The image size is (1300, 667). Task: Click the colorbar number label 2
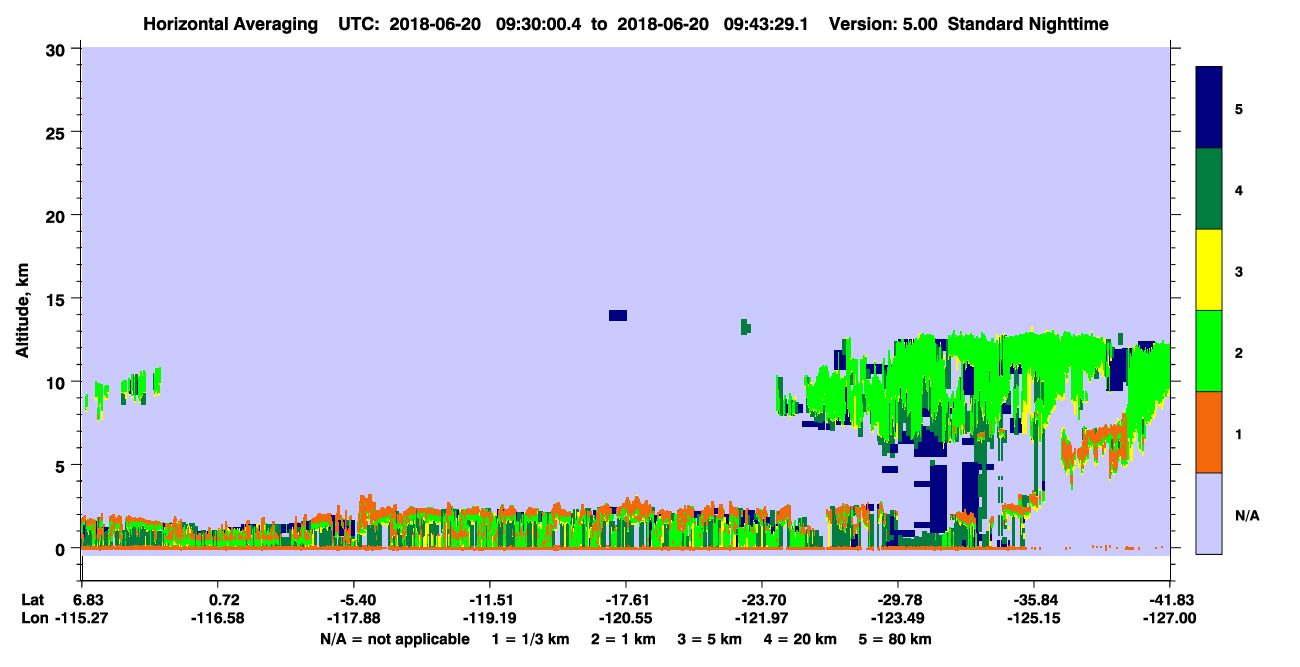(1239, 351)
